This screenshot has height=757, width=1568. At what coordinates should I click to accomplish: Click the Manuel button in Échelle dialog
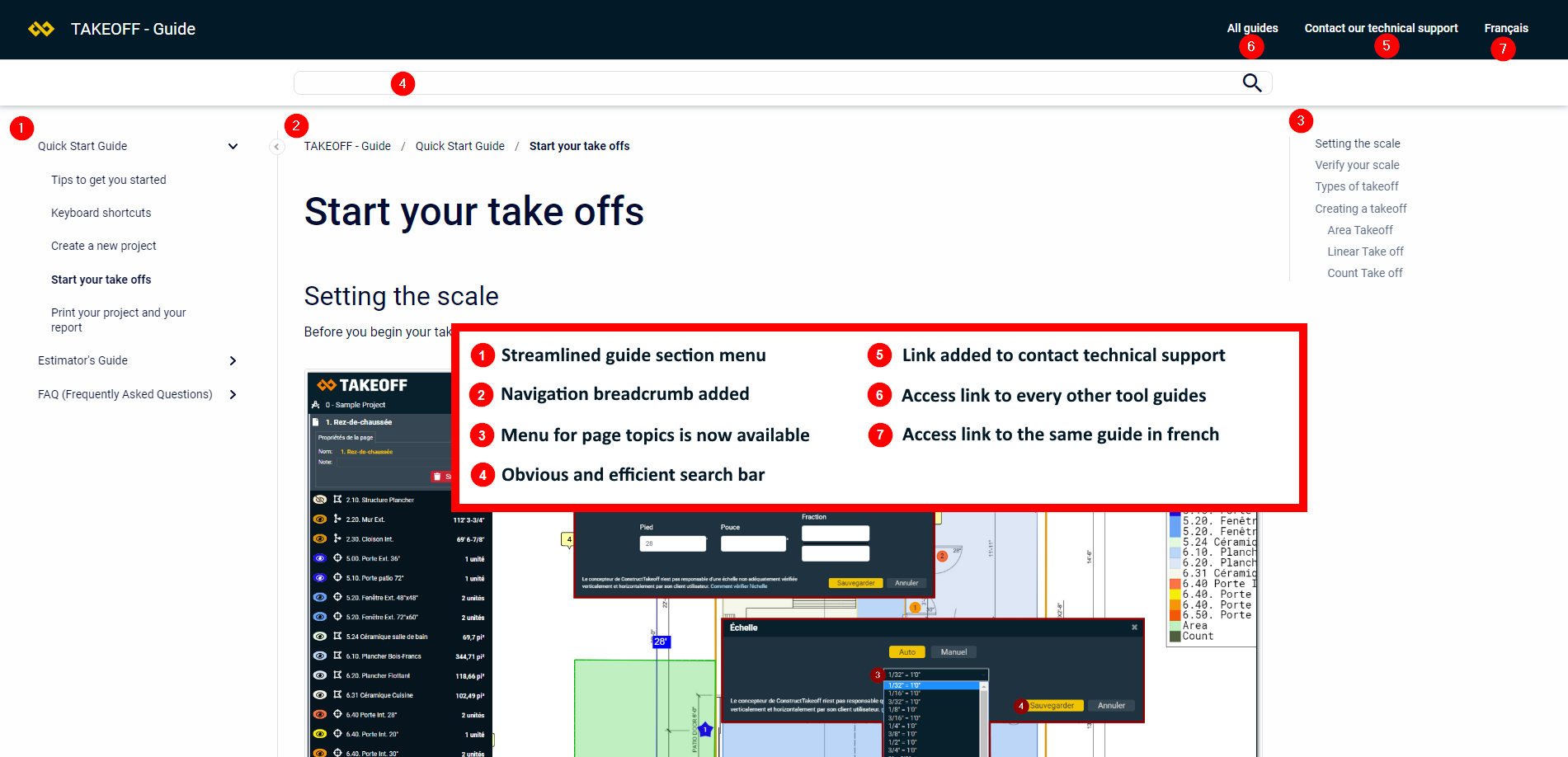pos(954,652)
